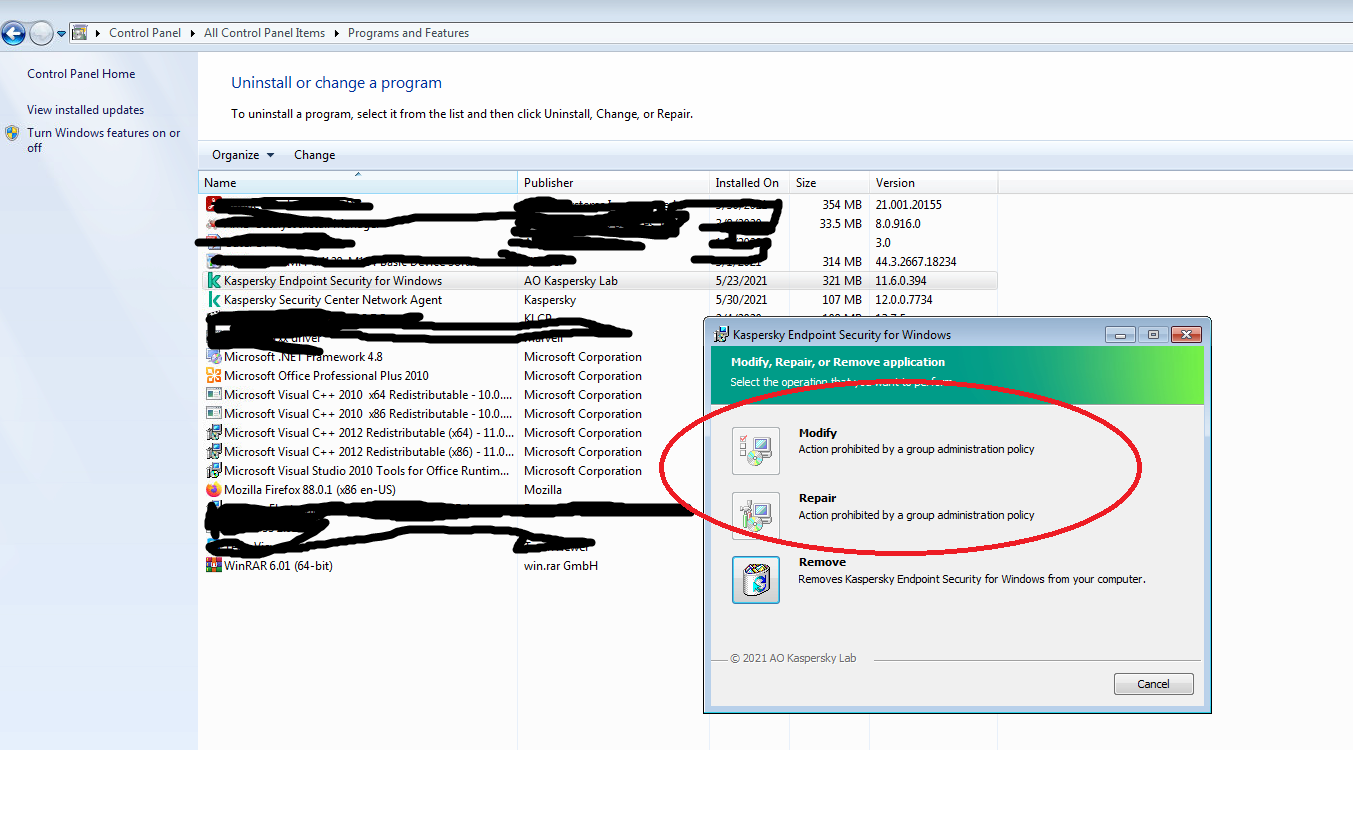This screenshot has width=1353, height=813.
Task: Select WinRAR 6.01 (64-bit) entry
Action: [x=278, y=566]
